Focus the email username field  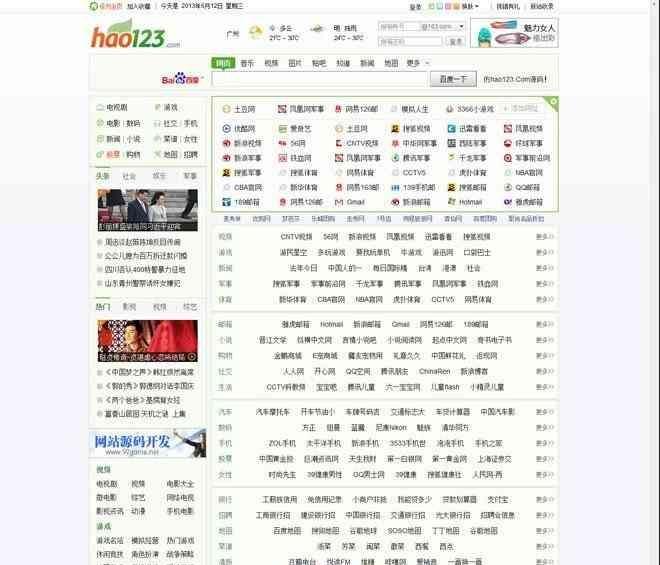click(398, 27)
